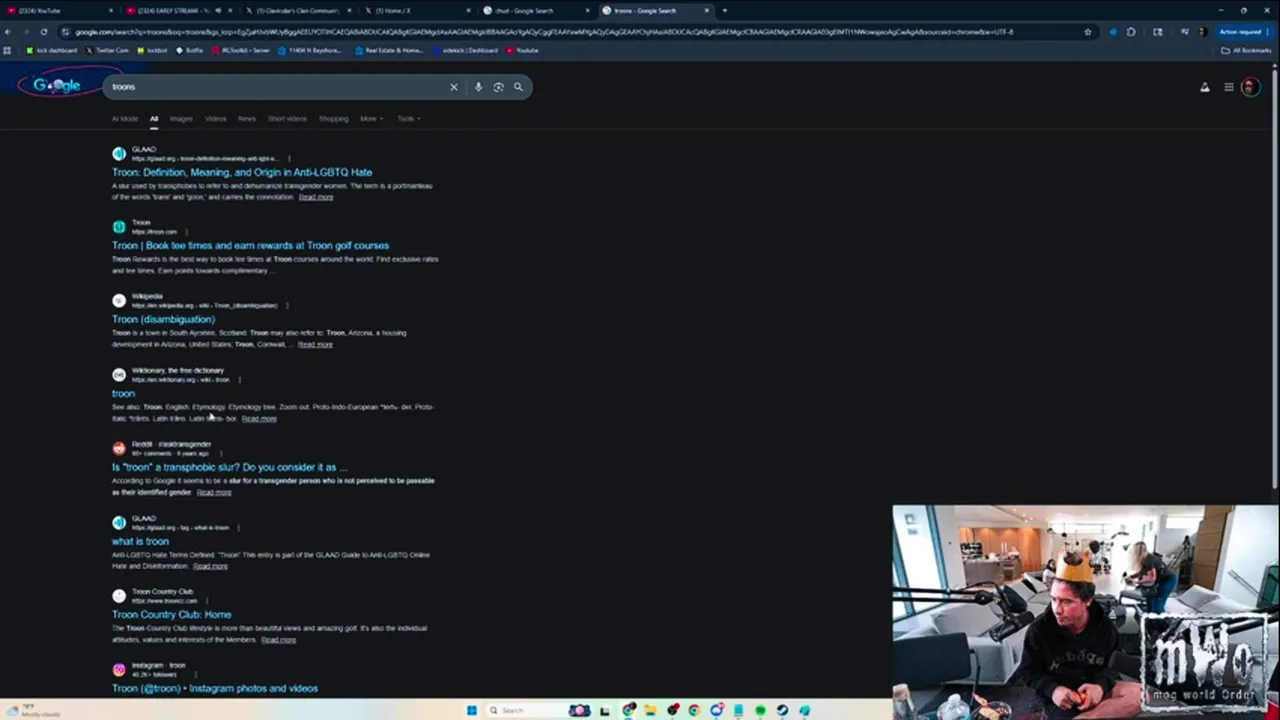Image resolution: width=1280 pixels, height=720 pixels.
Task: Open the Reddit transphobic slur result
Action: click(x=230, y=467)
